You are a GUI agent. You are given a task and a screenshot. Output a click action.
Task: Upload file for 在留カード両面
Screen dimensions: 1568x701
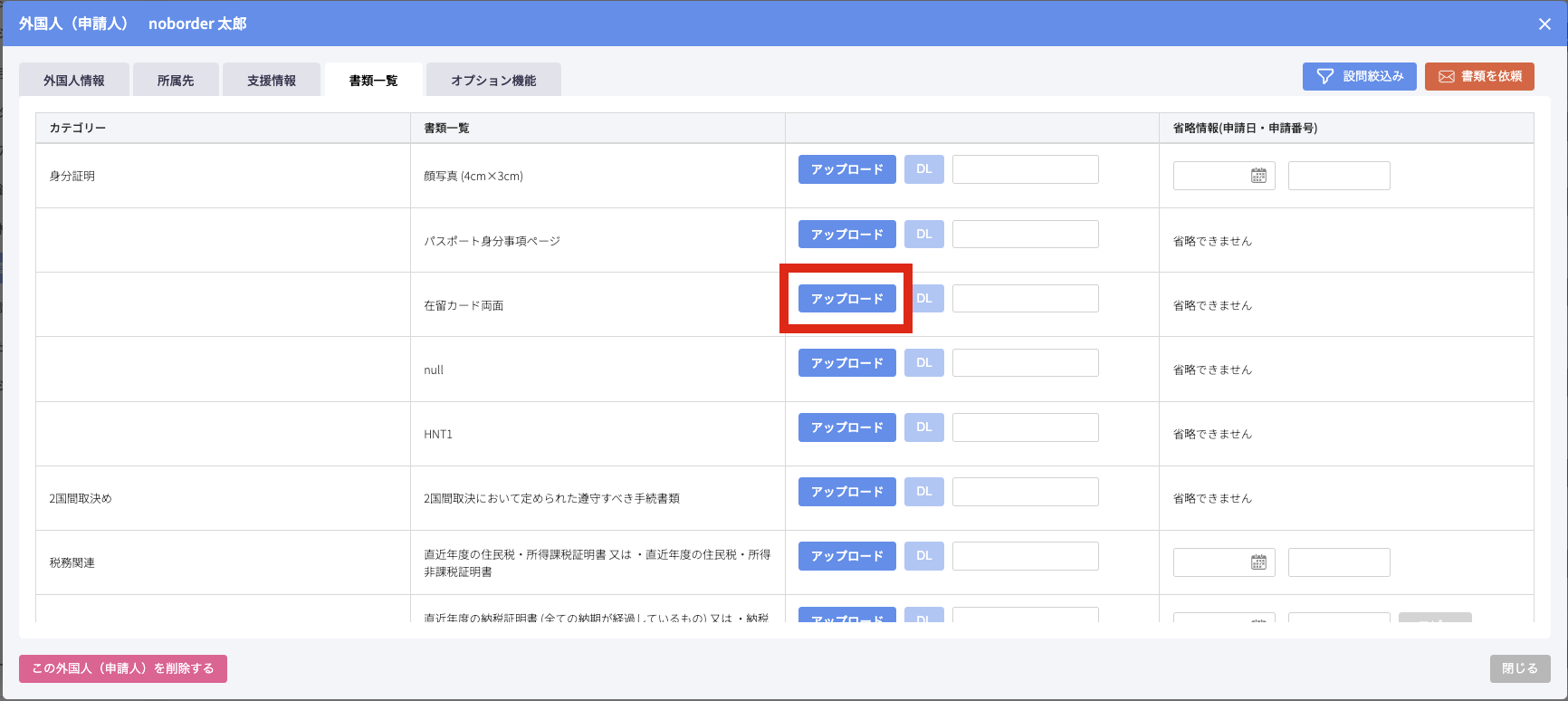coord(846,299)
